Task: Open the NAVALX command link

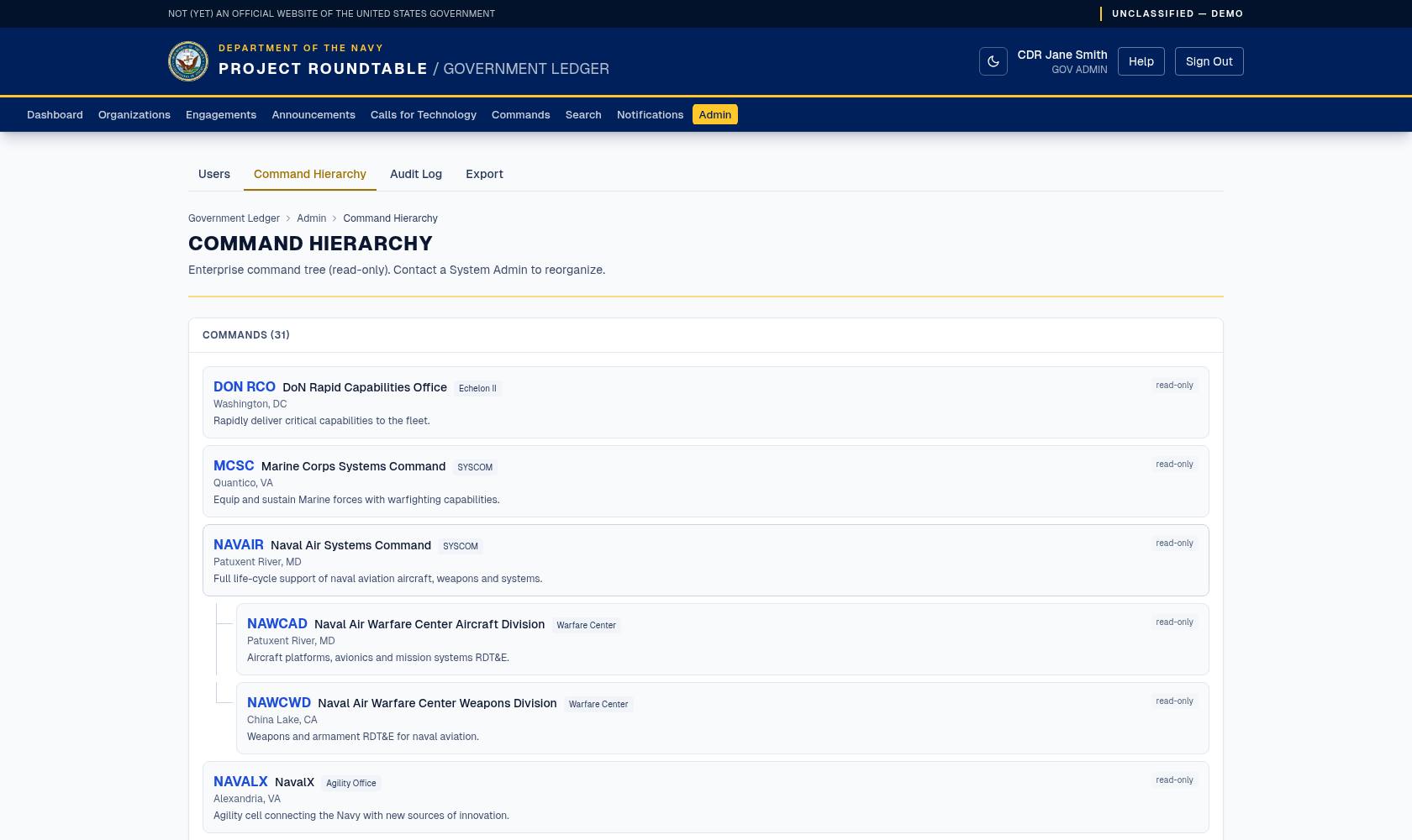Action: coord(240,781)
